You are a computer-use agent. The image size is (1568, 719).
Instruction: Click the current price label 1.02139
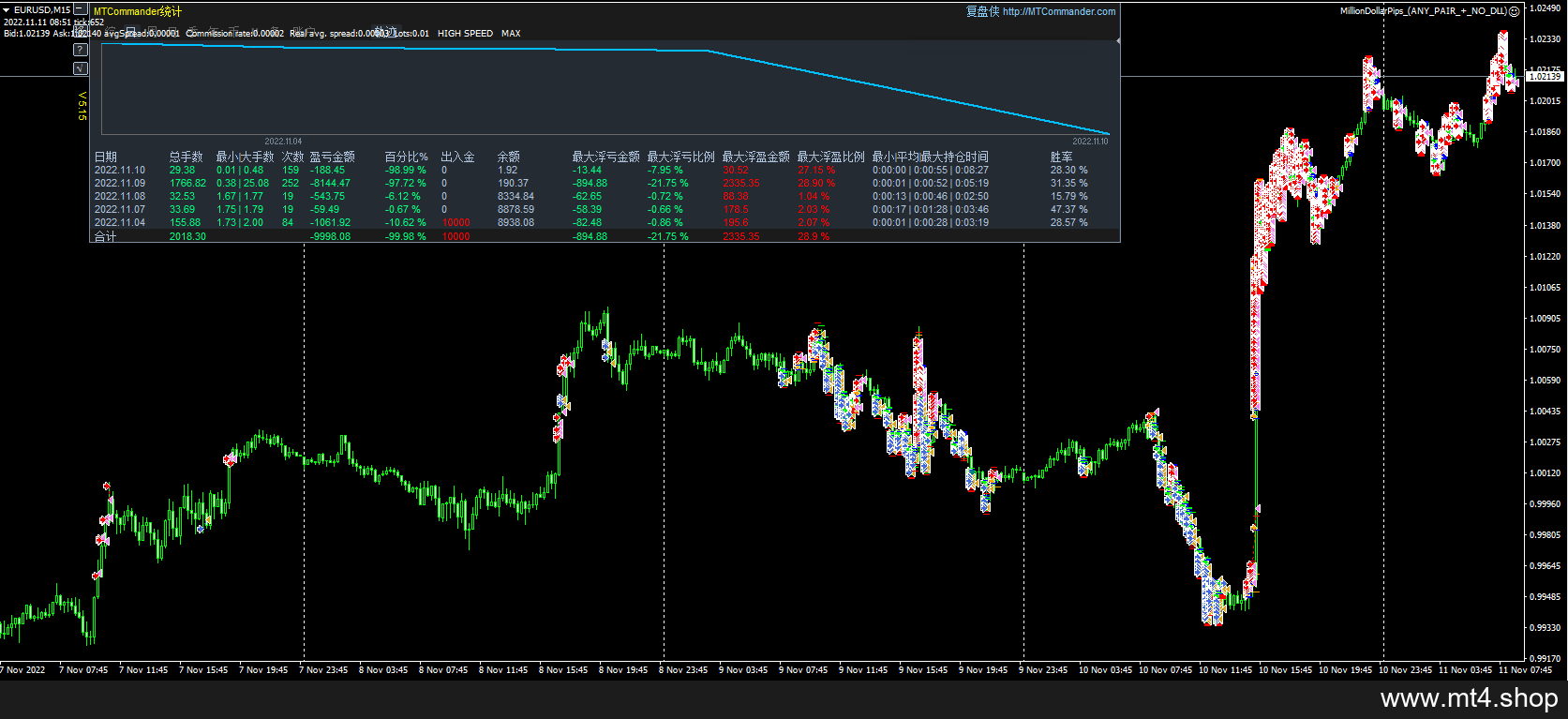tap(1546, 77)
